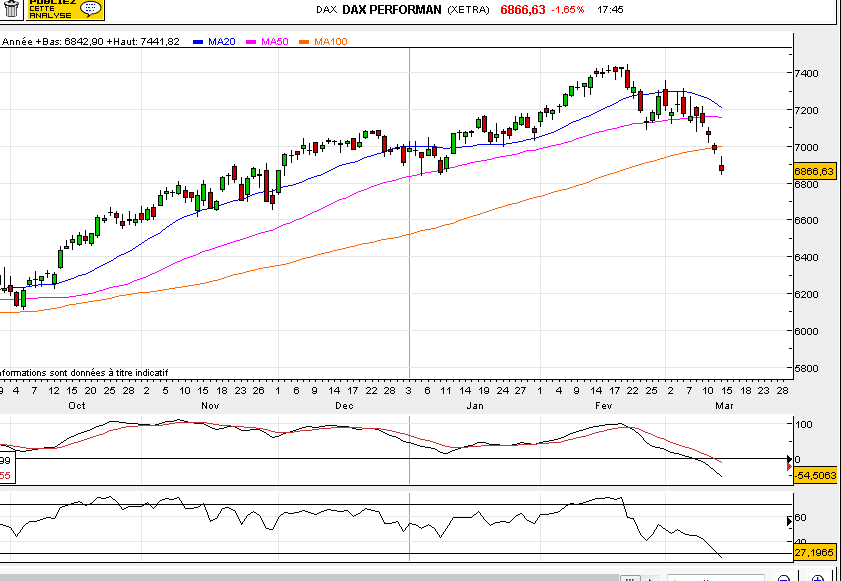Viewport: 841px width, 581px height.
Task: Click the DAX PERFORMAN title text
Action: (392, 10)
